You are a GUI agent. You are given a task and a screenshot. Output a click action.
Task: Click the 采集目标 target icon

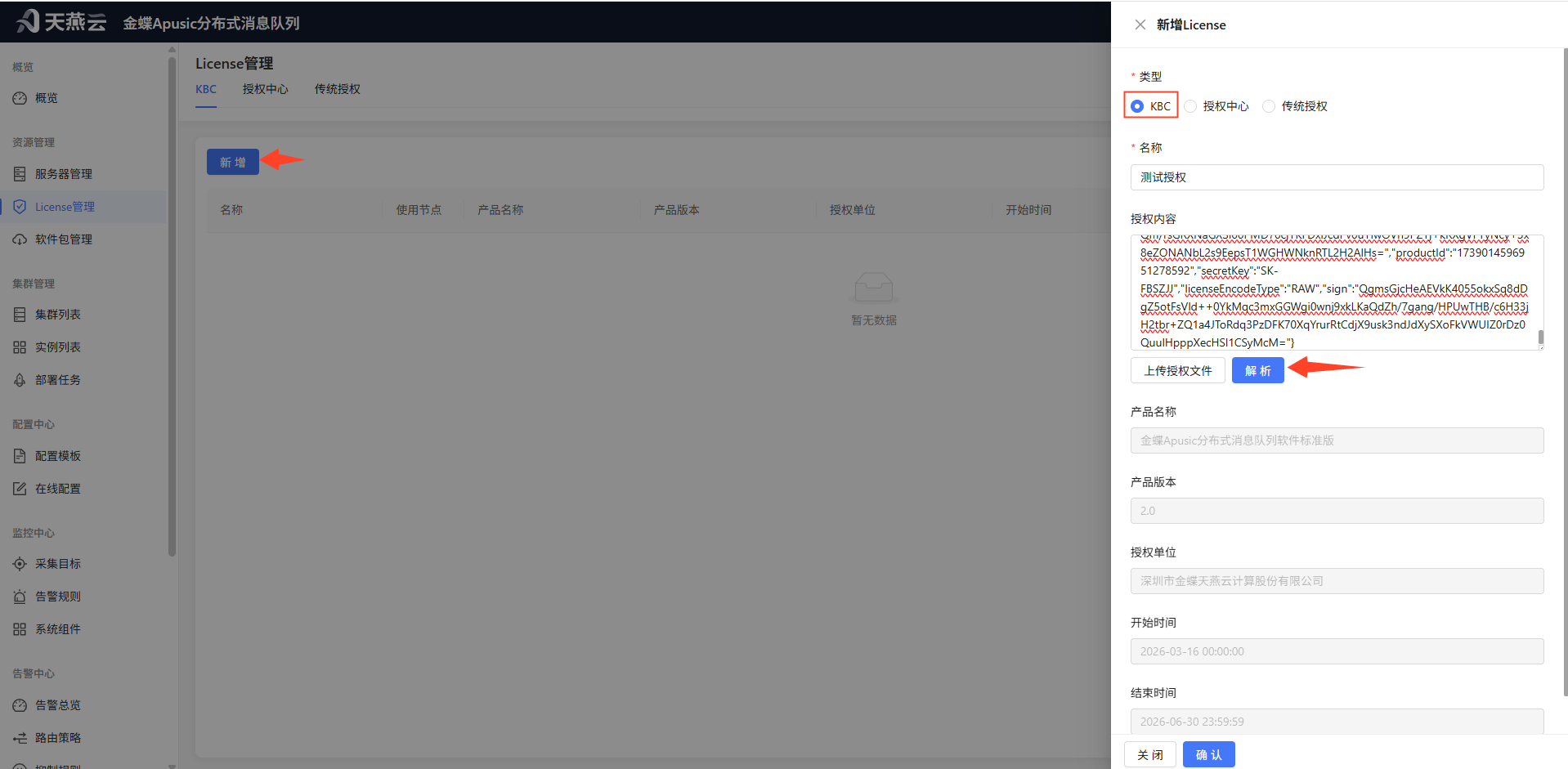(20, 564)
